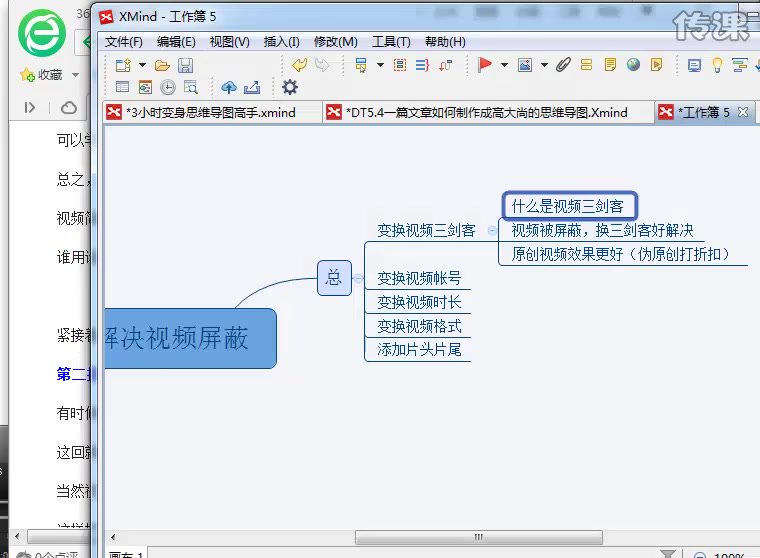The height and width of the screenshot is (558, 760).
Task: Switch to the 3小时变身思维导图高手.xmind tab
Action: [x=210, y=112]
